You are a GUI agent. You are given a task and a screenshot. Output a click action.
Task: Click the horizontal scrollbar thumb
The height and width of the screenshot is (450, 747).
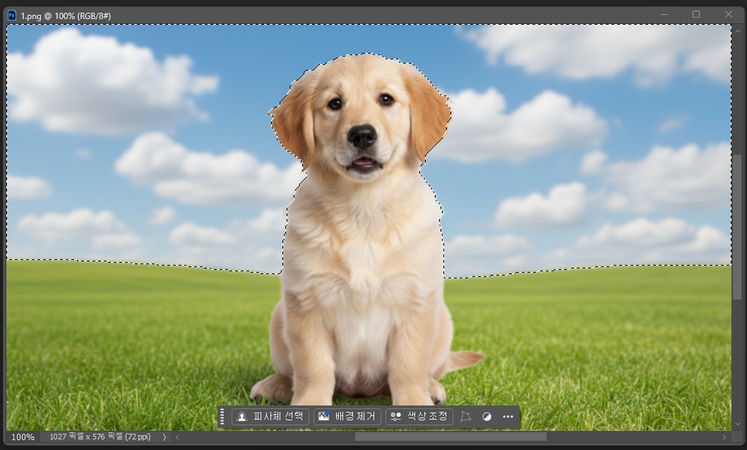point(450,437)
